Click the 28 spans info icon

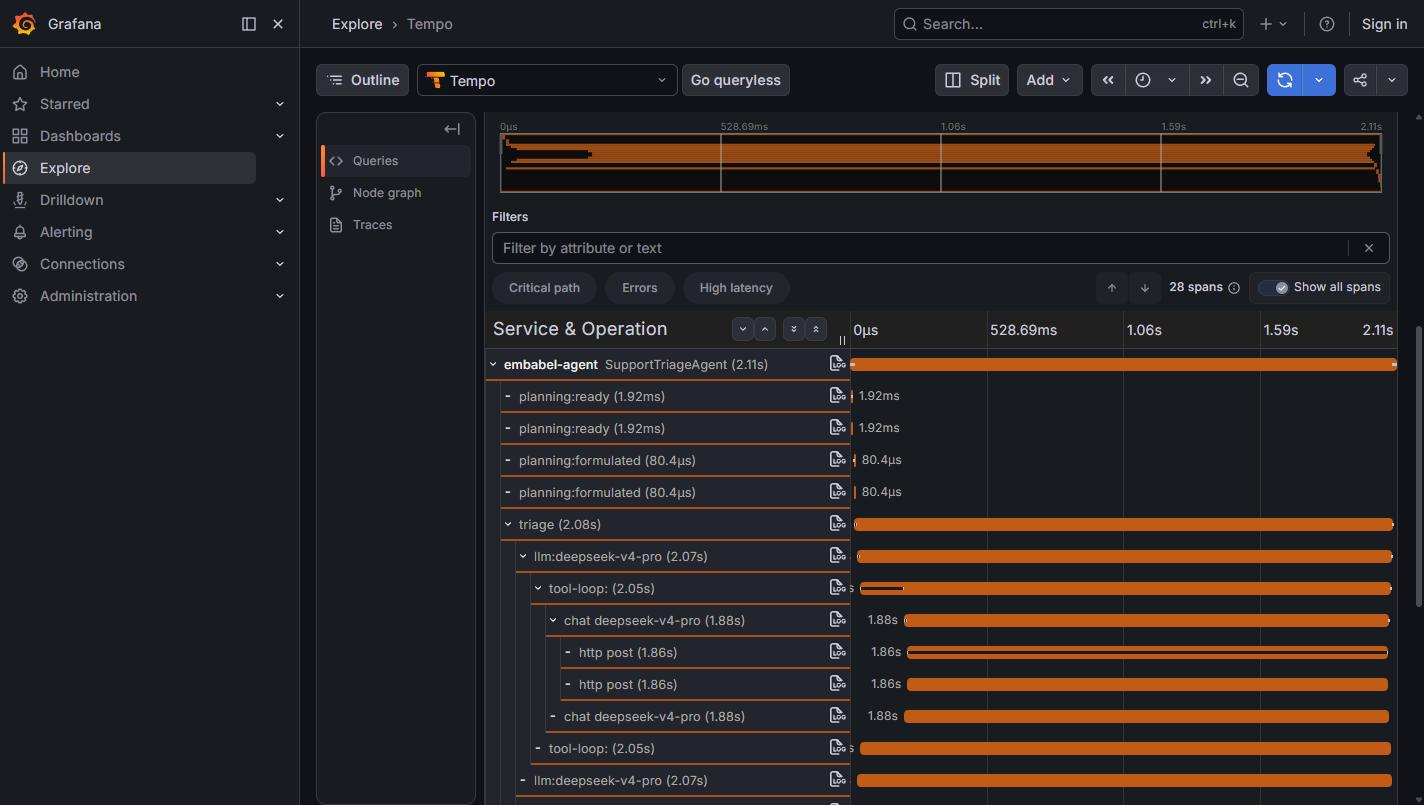pos(1234,288)
